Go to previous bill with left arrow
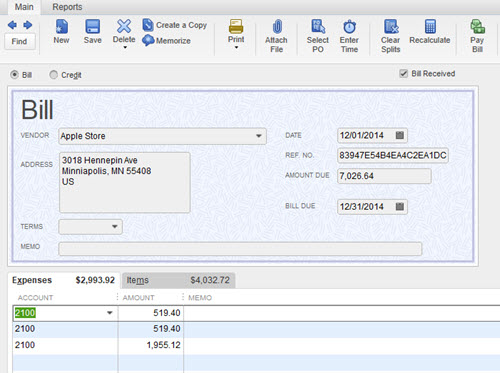The height and width of the screenshot is (373, 500). point(12,25)
